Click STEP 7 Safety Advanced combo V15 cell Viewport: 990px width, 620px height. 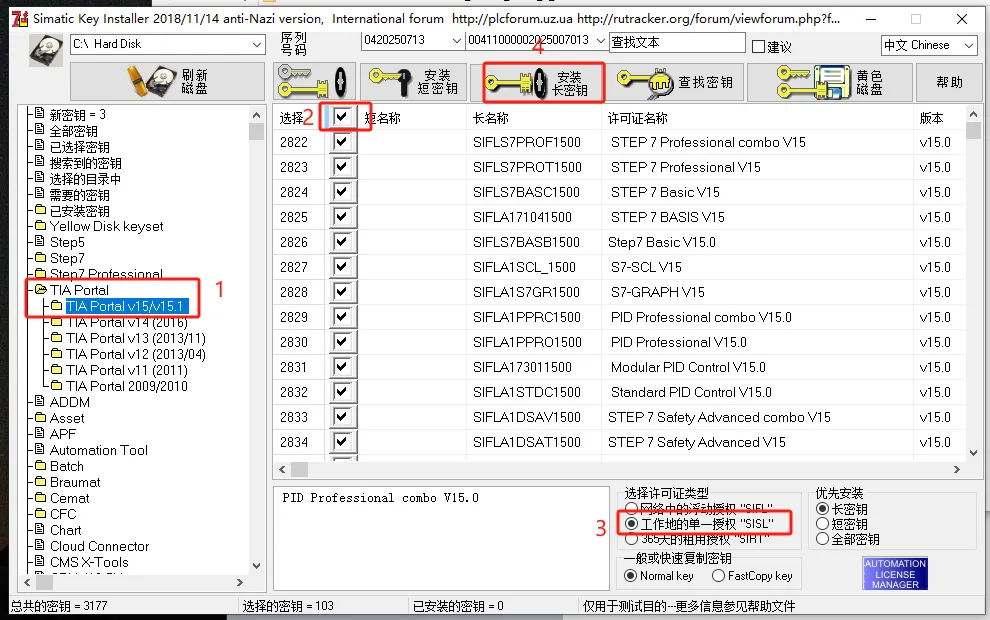click(x=719, y=417)
